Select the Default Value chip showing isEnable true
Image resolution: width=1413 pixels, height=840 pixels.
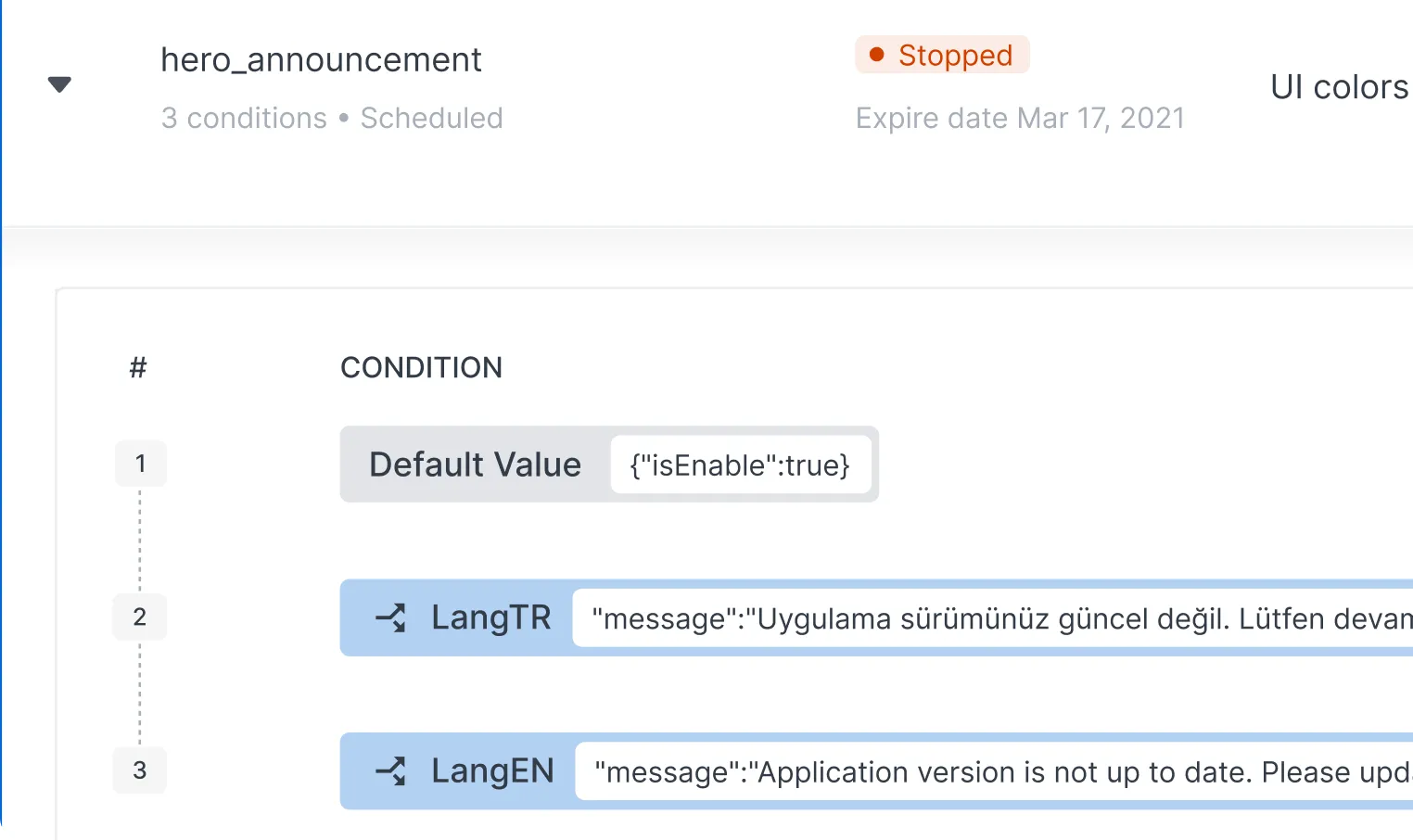(x=475, y=465)
